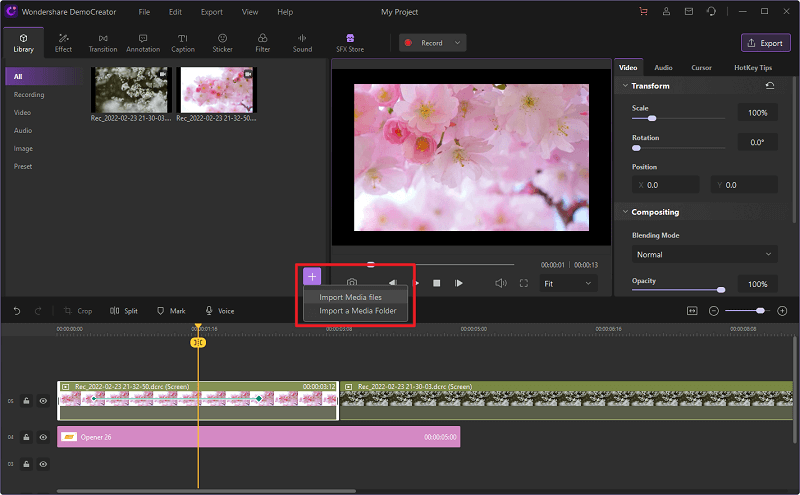Open the Record dropdown arrow
Screen dimensions: 800x495
(x=457, y=43)
